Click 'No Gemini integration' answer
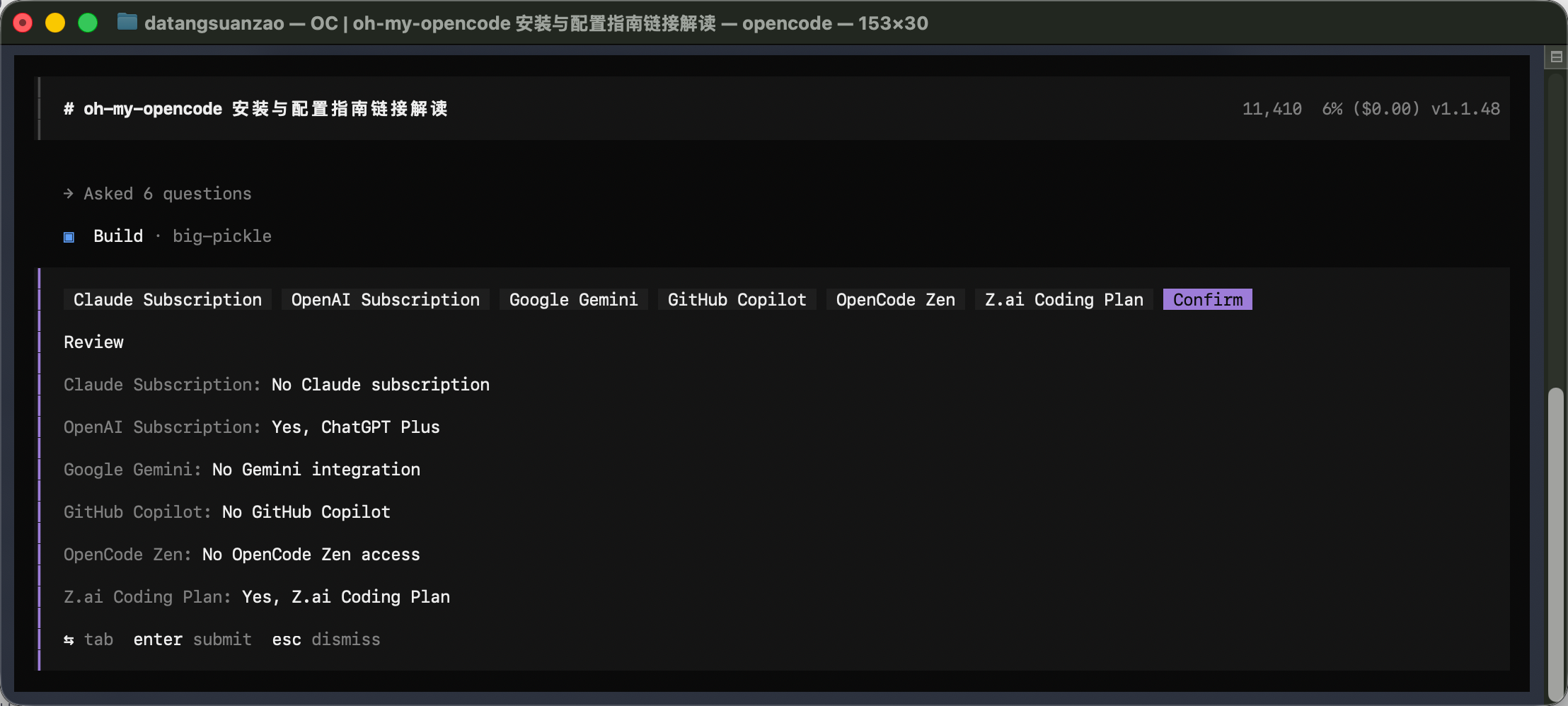This screenshot has width=1568, height=706. point(316,469)
